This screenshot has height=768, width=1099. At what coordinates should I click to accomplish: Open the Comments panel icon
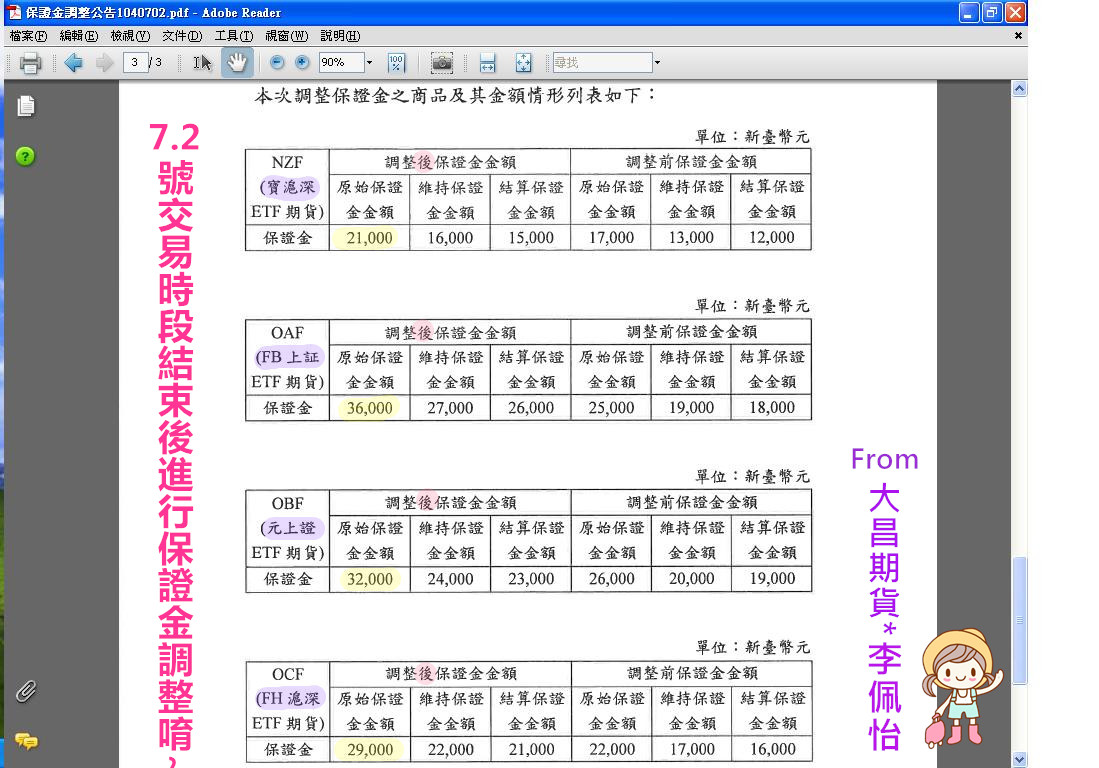[27, 741]
